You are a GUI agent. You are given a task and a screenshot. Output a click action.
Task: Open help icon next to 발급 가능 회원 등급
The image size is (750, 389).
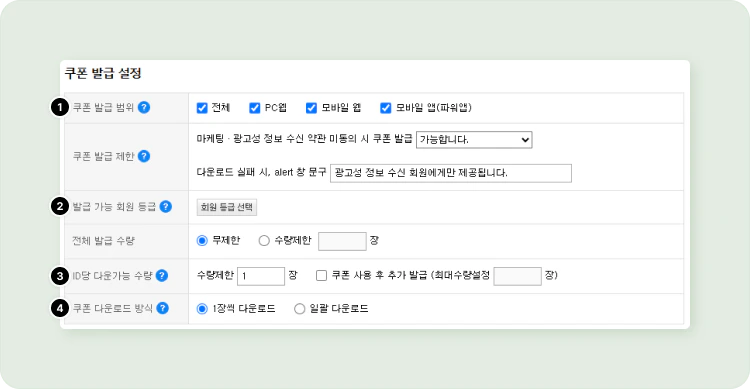165,207
